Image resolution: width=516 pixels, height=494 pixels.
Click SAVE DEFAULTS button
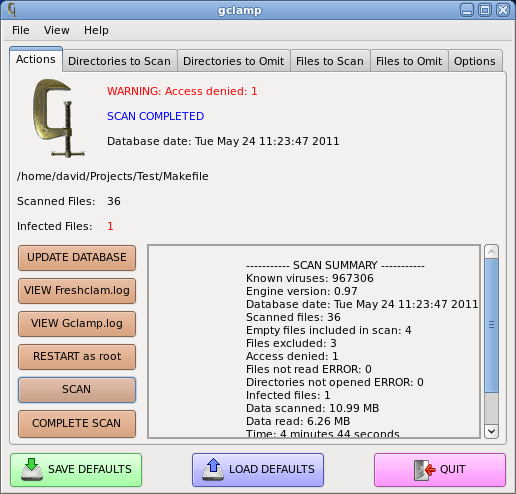pos(76,470)
